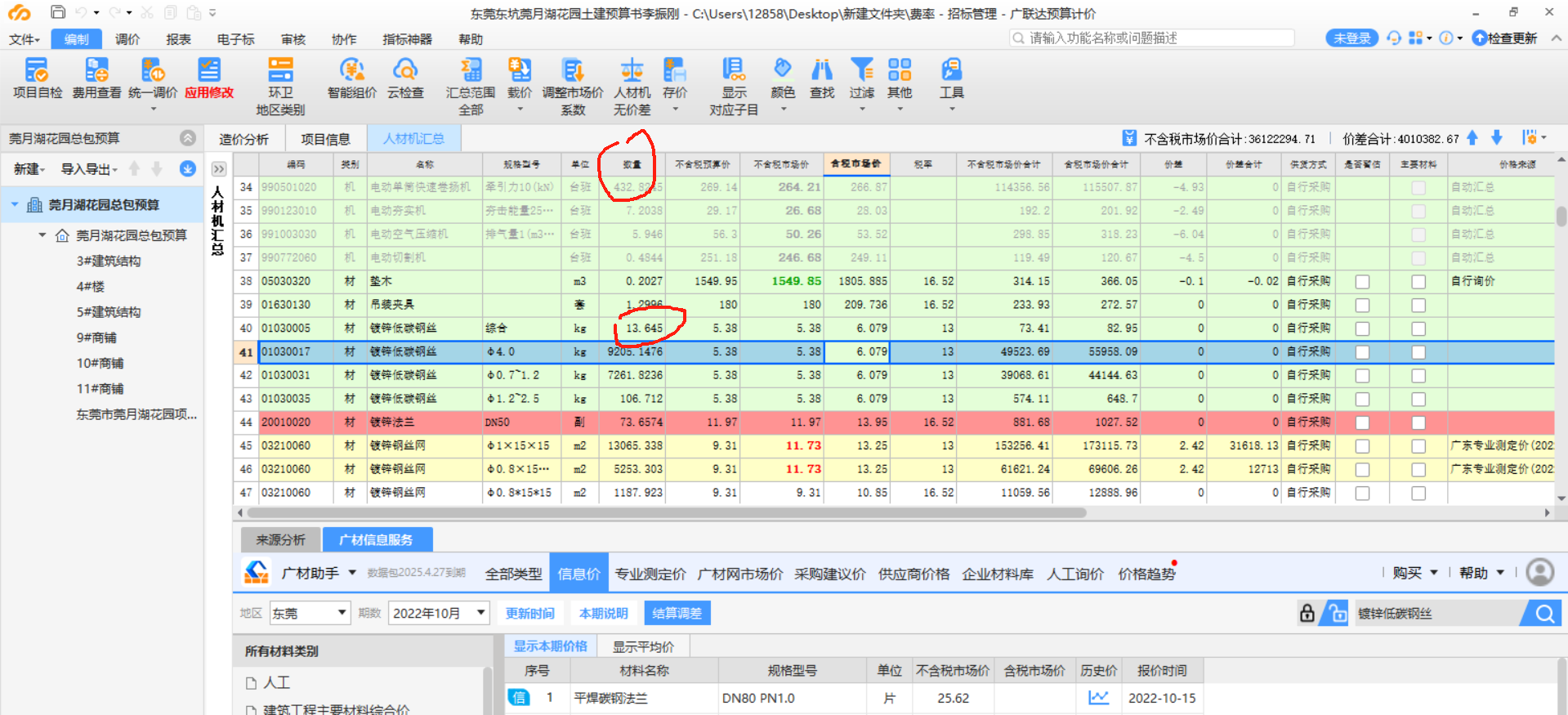Click the padlock icon beside search field
The width and height of the screenshot is (1568, 715).
coord(1307,613)
